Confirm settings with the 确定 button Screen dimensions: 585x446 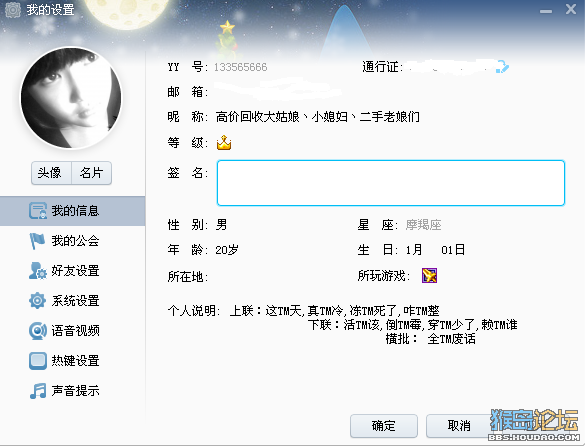(384, 426)
